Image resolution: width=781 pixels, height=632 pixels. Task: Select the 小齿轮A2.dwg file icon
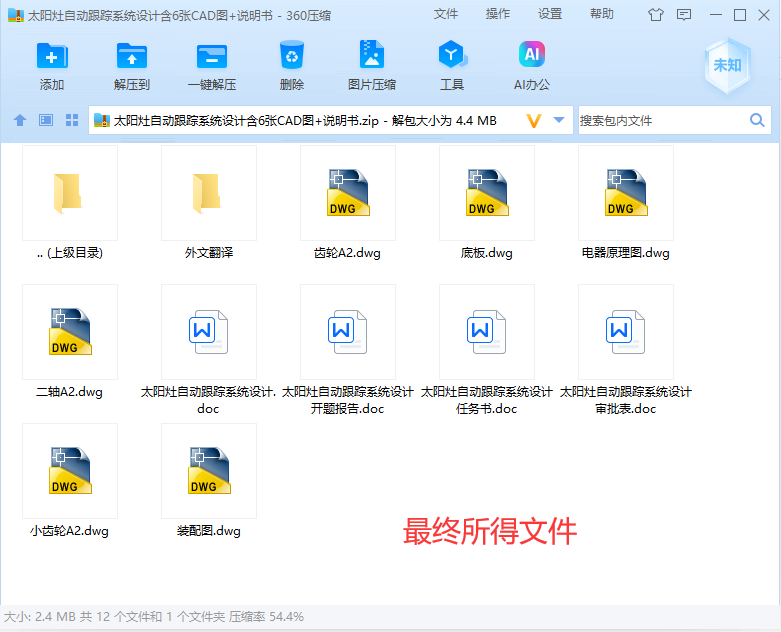pyautogui.click(x=70, y=471)
